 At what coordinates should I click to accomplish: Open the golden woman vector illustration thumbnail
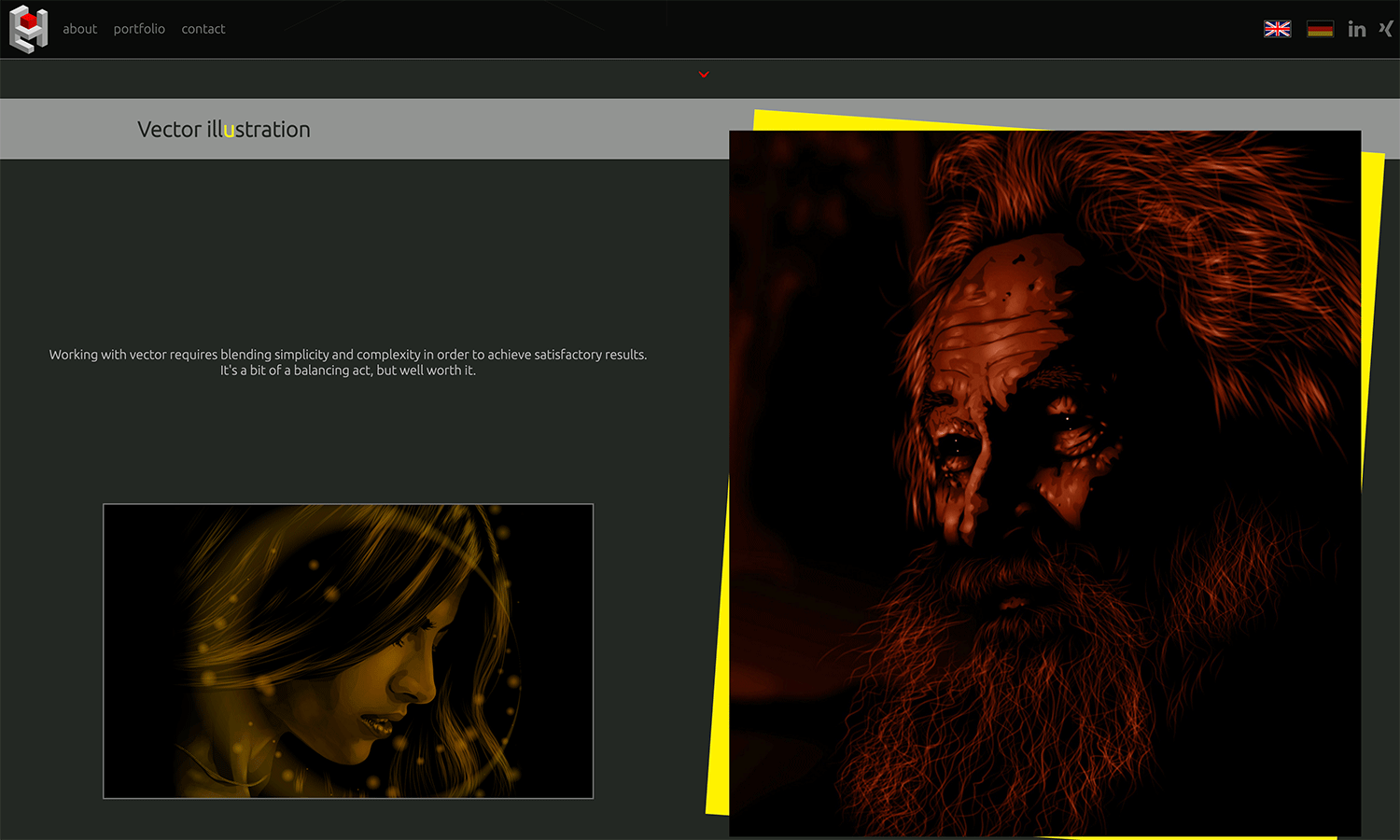point(347,651)
